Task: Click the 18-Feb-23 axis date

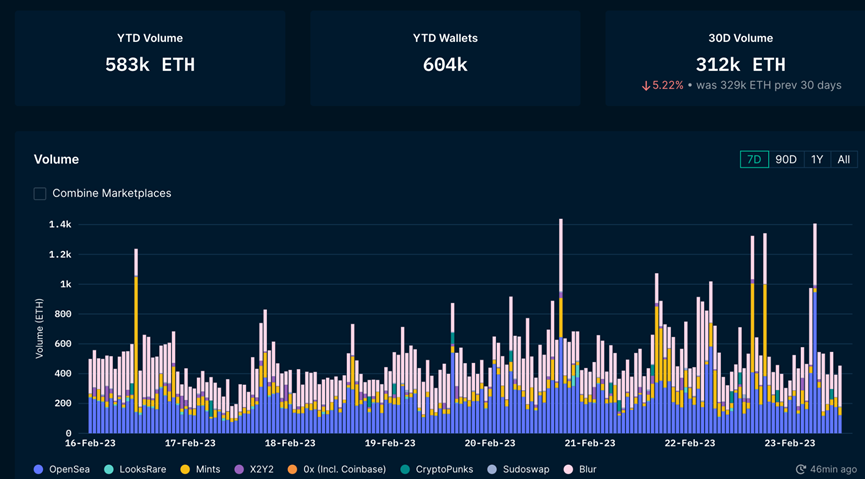Action: click(x=290, y=443)
